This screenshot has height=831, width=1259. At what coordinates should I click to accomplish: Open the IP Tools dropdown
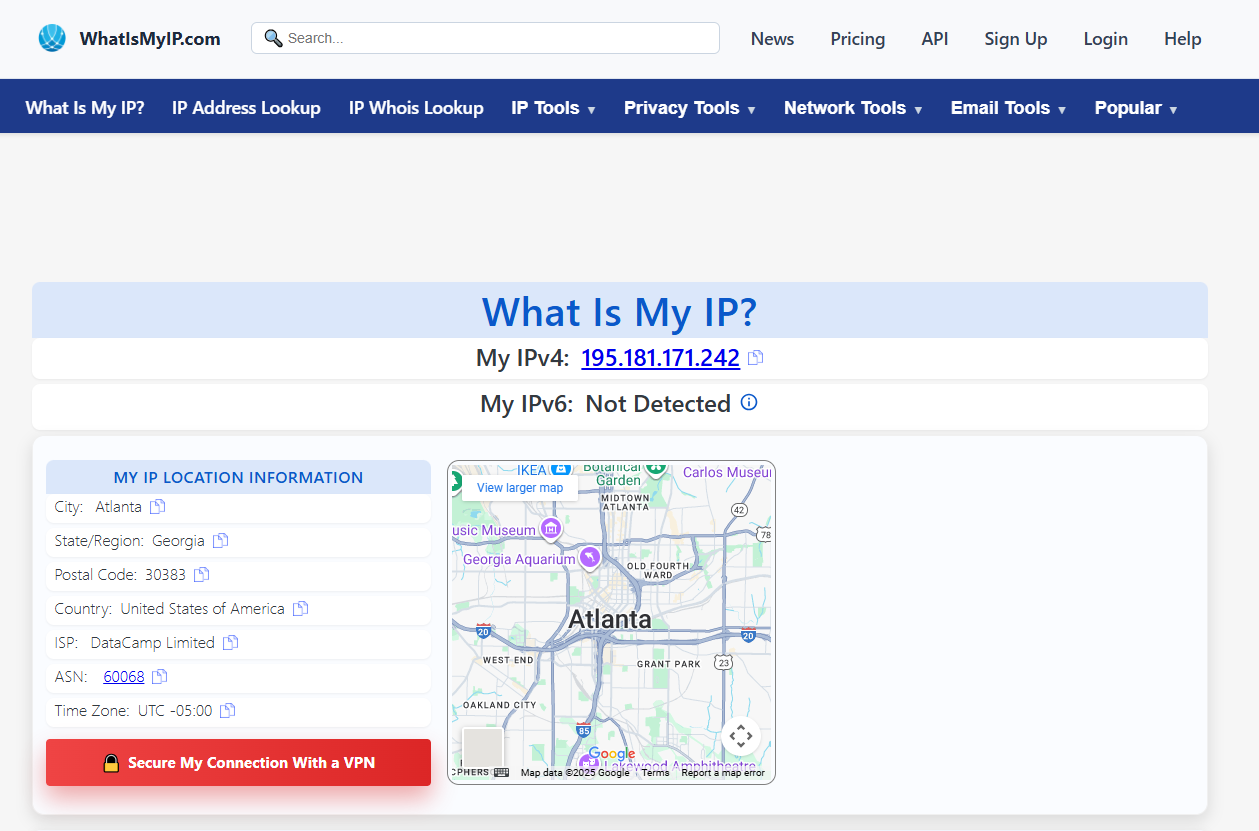553,107
